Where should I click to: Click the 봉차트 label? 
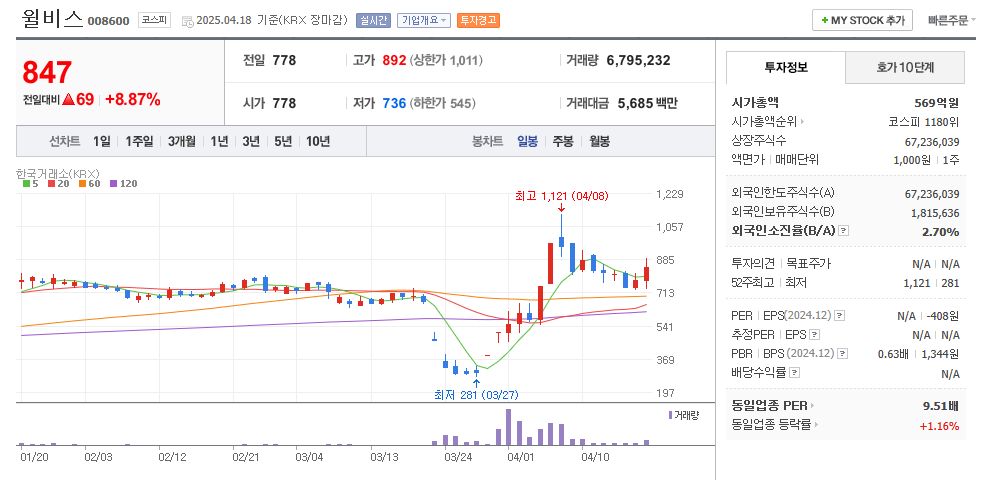pyautogui.click(x=488, y=141)
